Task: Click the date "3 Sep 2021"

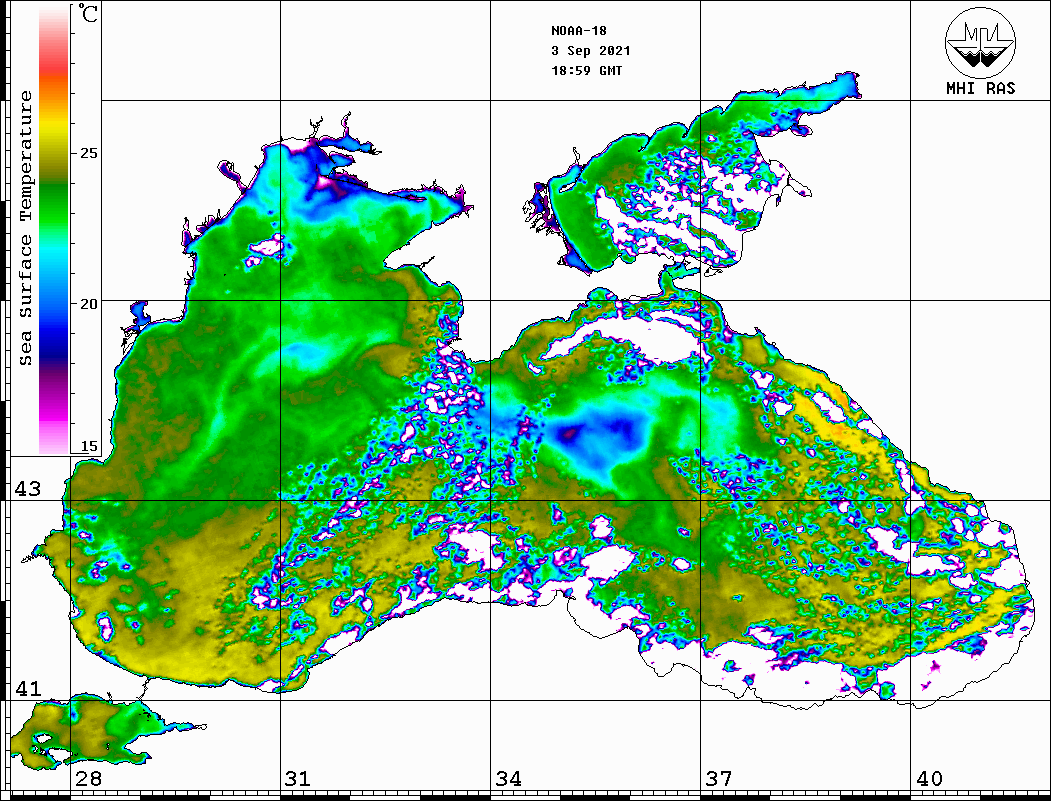Action: click(x=591, y=51)
